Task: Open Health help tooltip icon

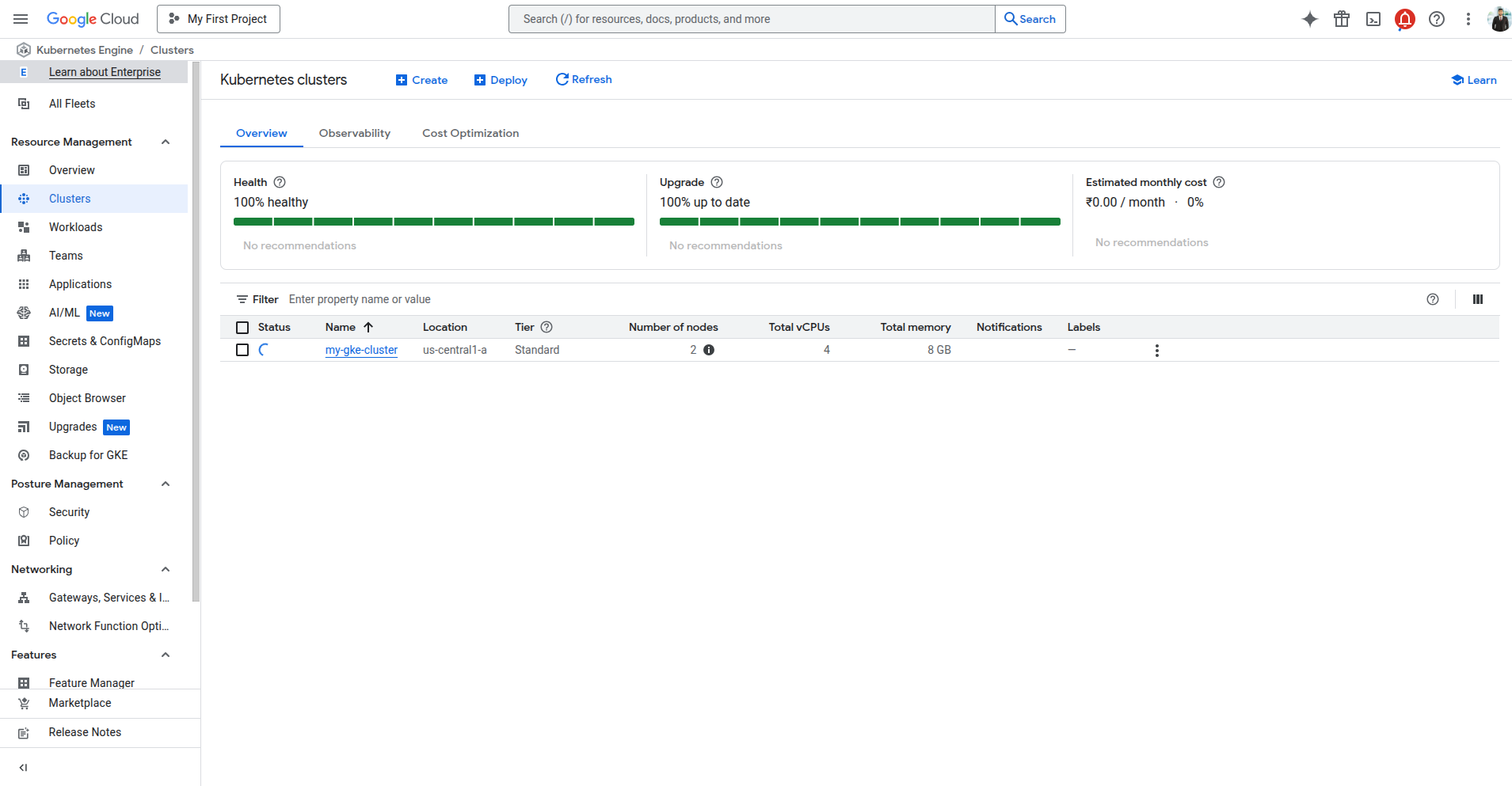Action: point(280,182)
